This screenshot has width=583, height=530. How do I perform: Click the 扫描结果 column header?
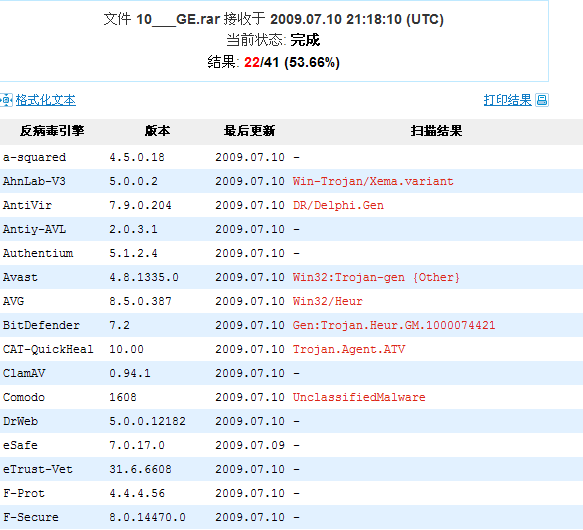(x=437, y=131)
